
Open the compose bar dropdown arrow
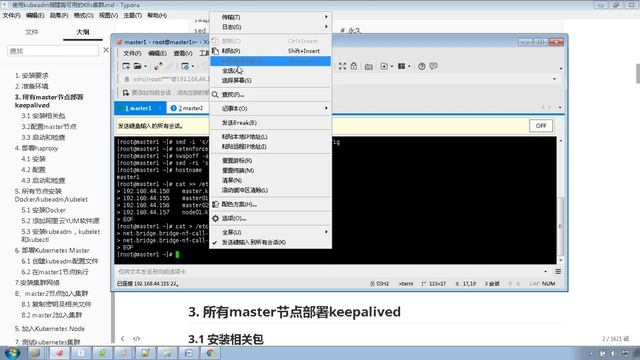click(x=546, y=271)
